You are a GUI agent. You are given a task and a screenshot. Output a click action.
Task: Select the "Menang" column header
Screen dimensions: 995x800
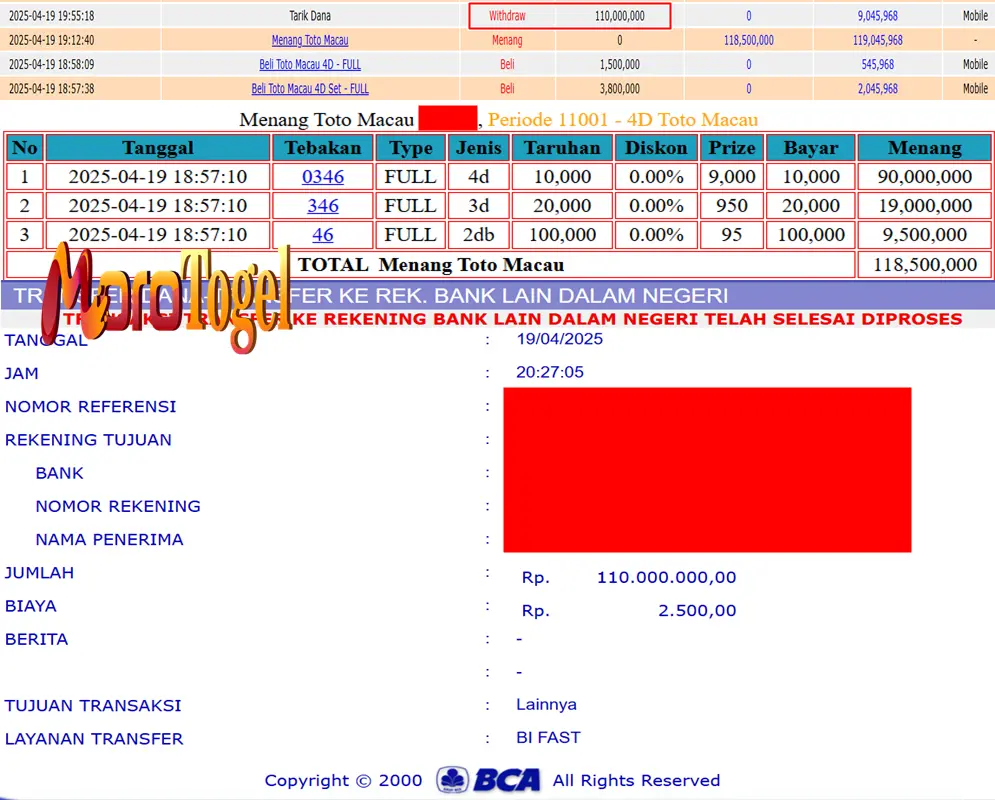pyautogui.click(x=923, y=147)
